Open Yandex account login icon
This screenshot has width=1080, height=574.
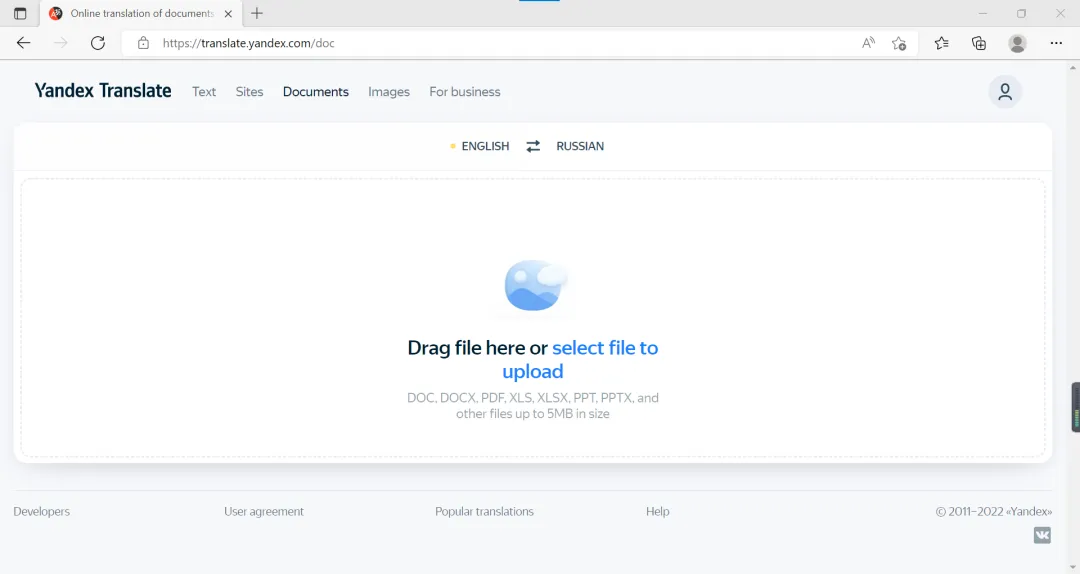click(x=1005, y=92)
